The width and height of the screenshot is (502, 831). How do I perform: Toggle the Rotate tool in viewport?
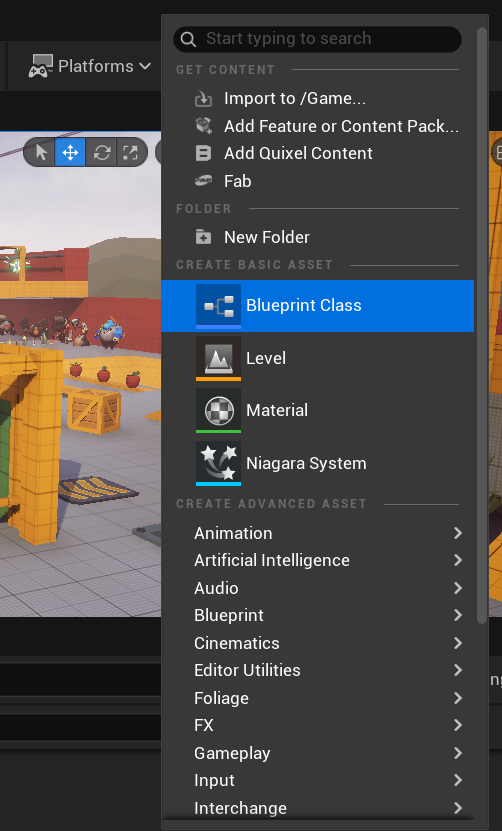click(x=101, y=153)
